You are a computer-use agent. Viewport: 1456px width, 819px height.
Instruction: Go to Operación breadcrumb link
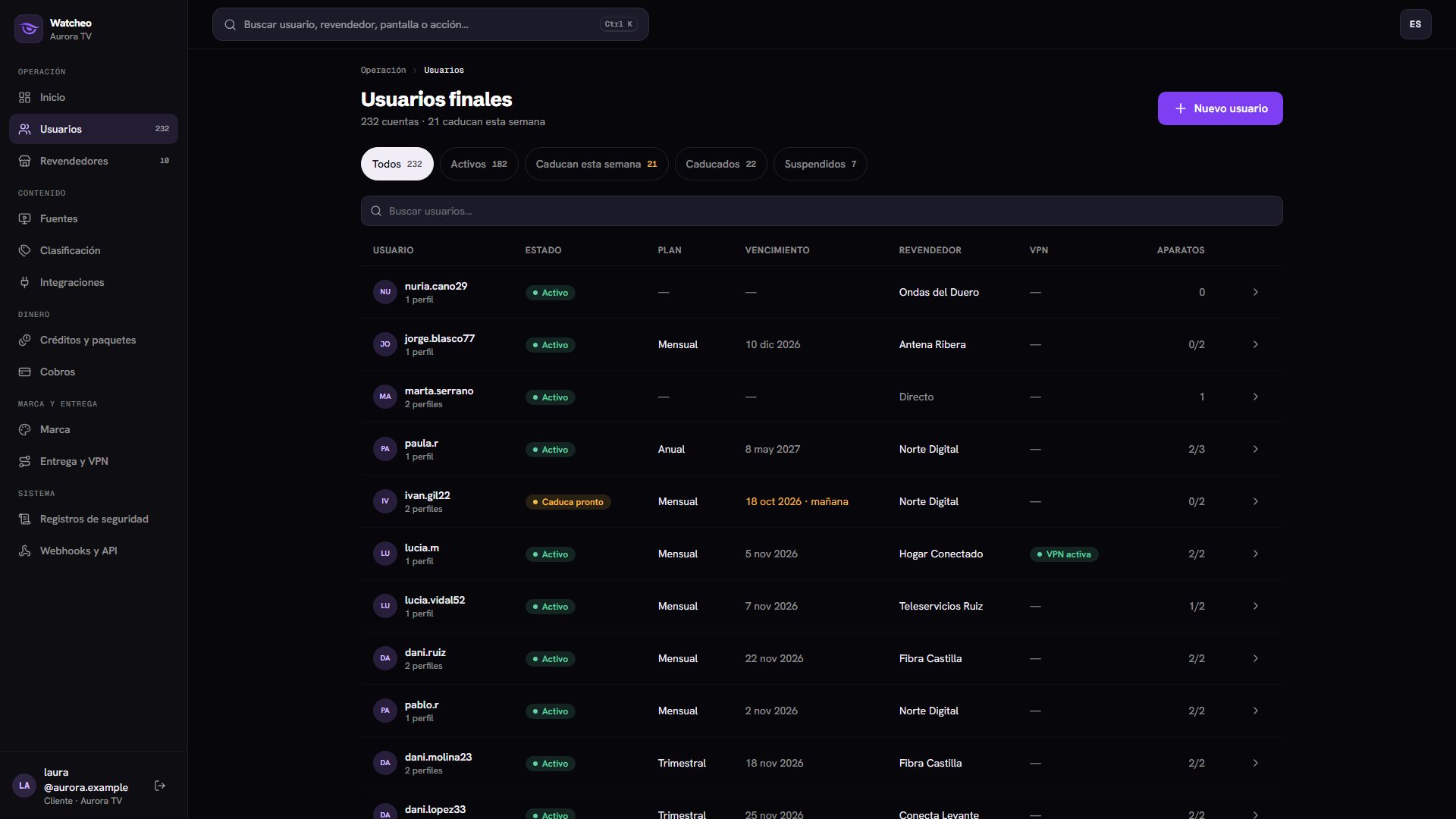click(383, 70)
